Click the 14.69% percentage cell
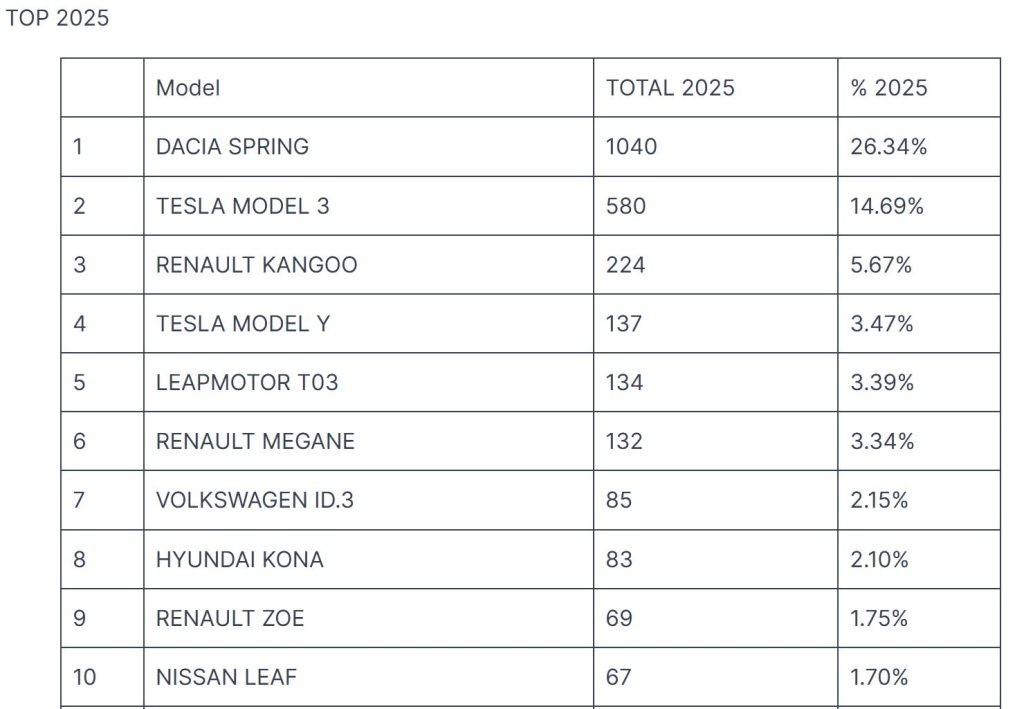The image size is (1024, 709). [x=887, y=206]
